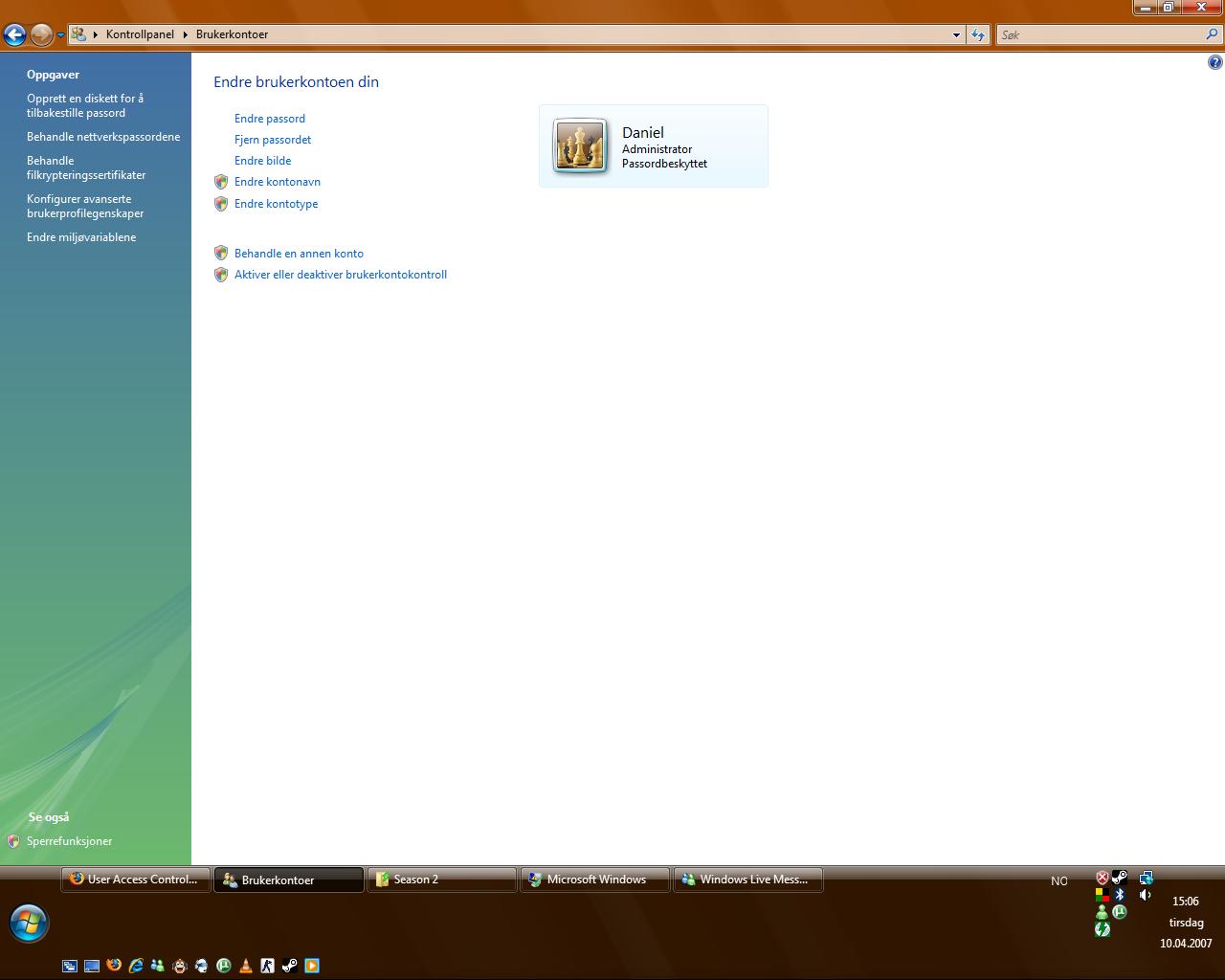1225x980 pixels.
Task: Click the Forward navigation arrow
Action: pyautogui.click(x=41, y=35)
